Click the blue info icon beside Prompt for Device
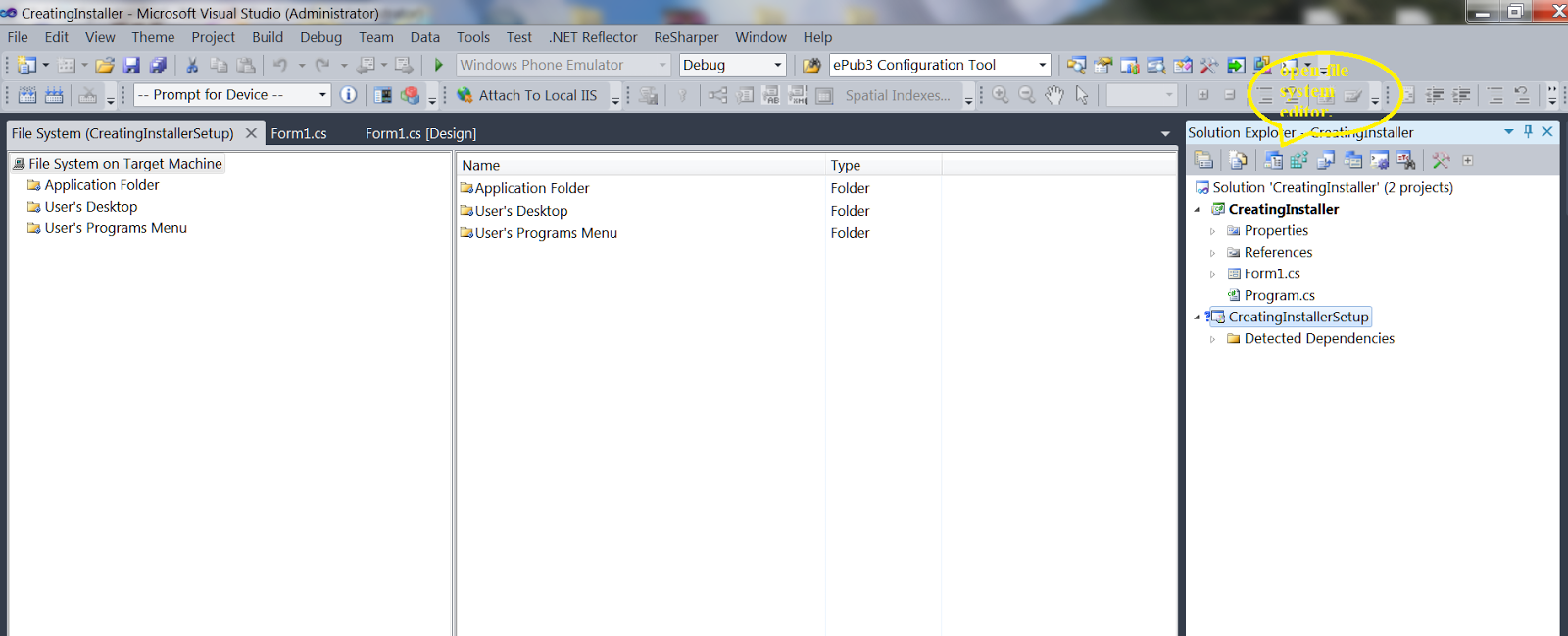This screenshot has height=636, width=1568. coord(348,95)
